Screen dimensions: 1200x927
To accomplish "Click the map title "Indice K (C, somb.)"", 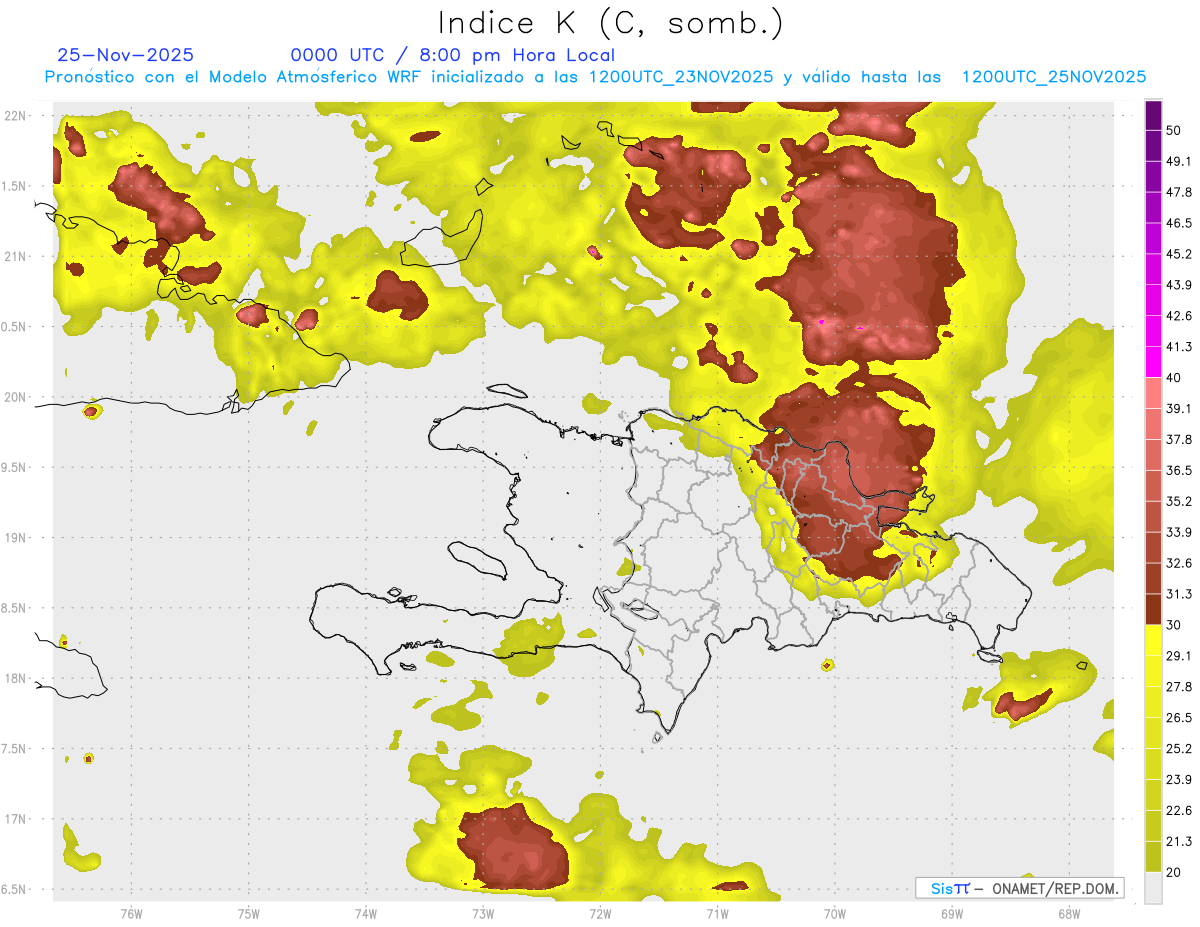I will tap(610, 23).
